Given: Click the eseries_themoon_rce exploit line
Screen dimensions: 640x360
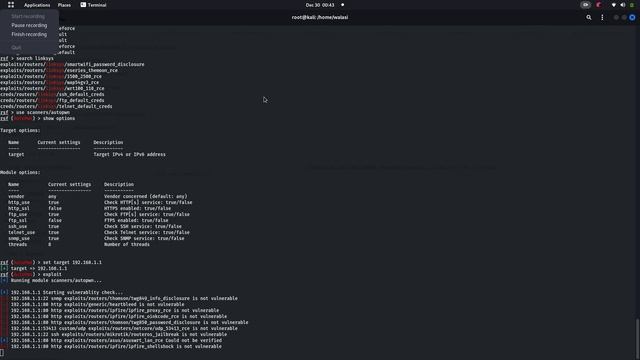Looking at the screenshot, I should point(59,70).
